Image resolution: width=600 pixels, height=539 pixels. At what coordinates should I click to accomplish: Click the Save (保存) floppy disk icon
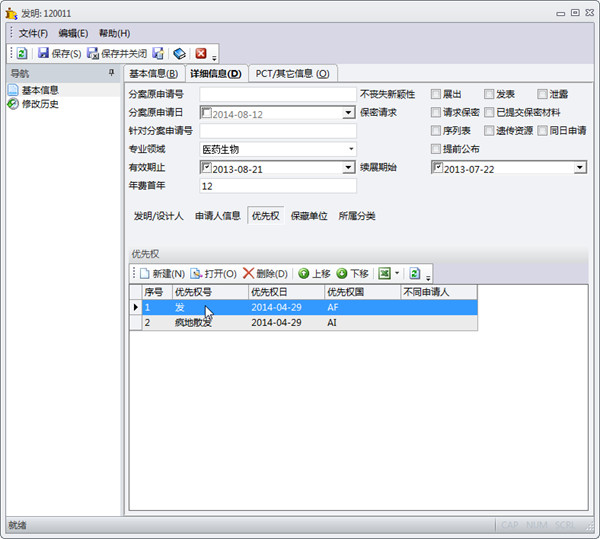43,53
